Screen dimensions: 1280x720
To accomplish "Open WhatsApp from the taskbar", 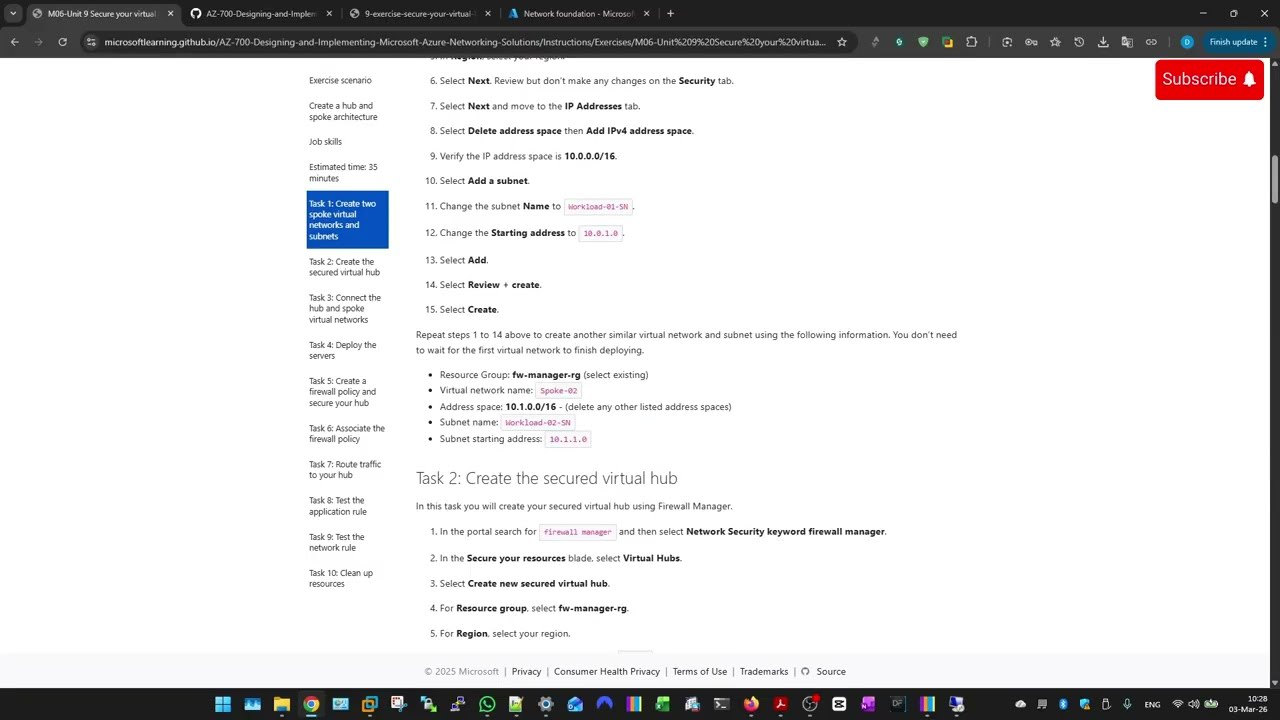I will pos(487,704).
